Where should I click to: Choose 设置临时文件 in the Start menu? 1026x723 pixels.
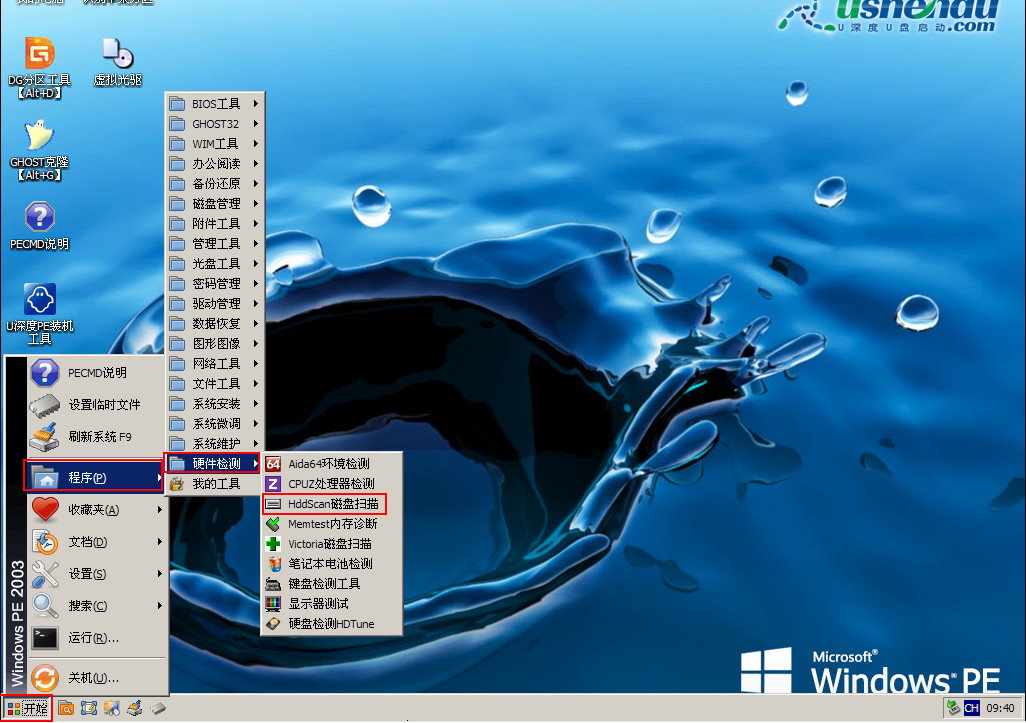point(97,405)
